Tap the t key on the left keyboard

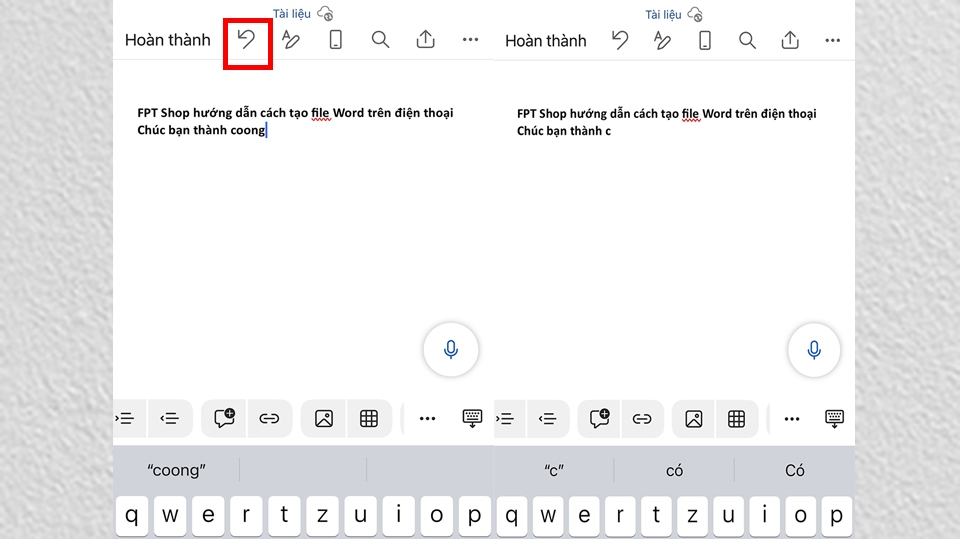(x=284, y=516)
